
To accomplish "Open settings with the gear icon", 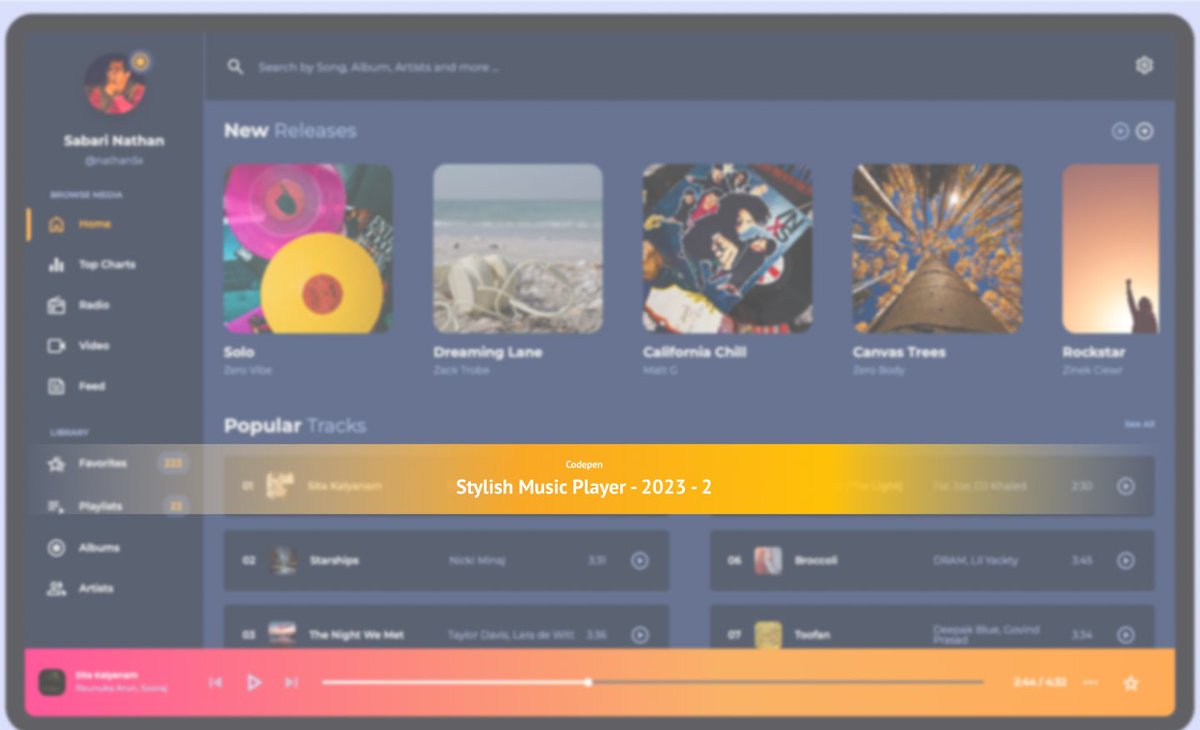I will pyautogui.click(x=1144, y=66).
